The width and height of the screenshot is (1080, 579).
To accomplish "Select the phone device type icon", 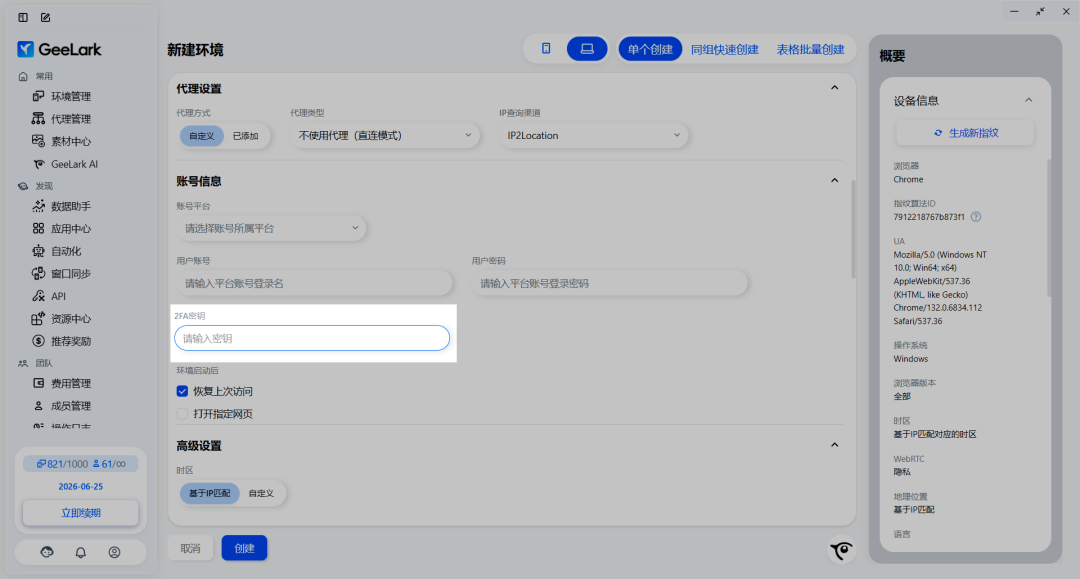I will click(x=546, y=49).
